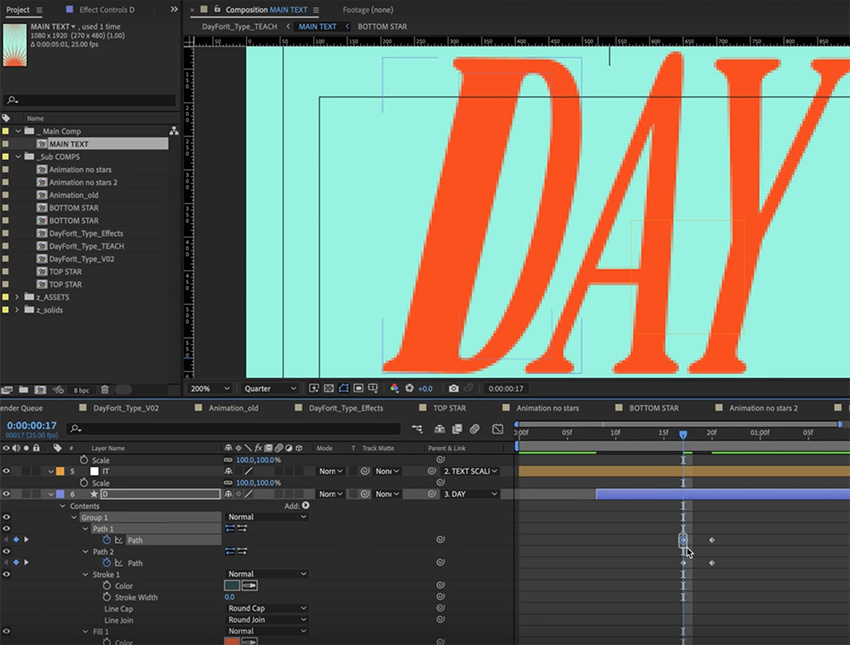Screen dimensions: 850x645
Task: Expand the z_ASSETS folder
Action: point(17,297)
